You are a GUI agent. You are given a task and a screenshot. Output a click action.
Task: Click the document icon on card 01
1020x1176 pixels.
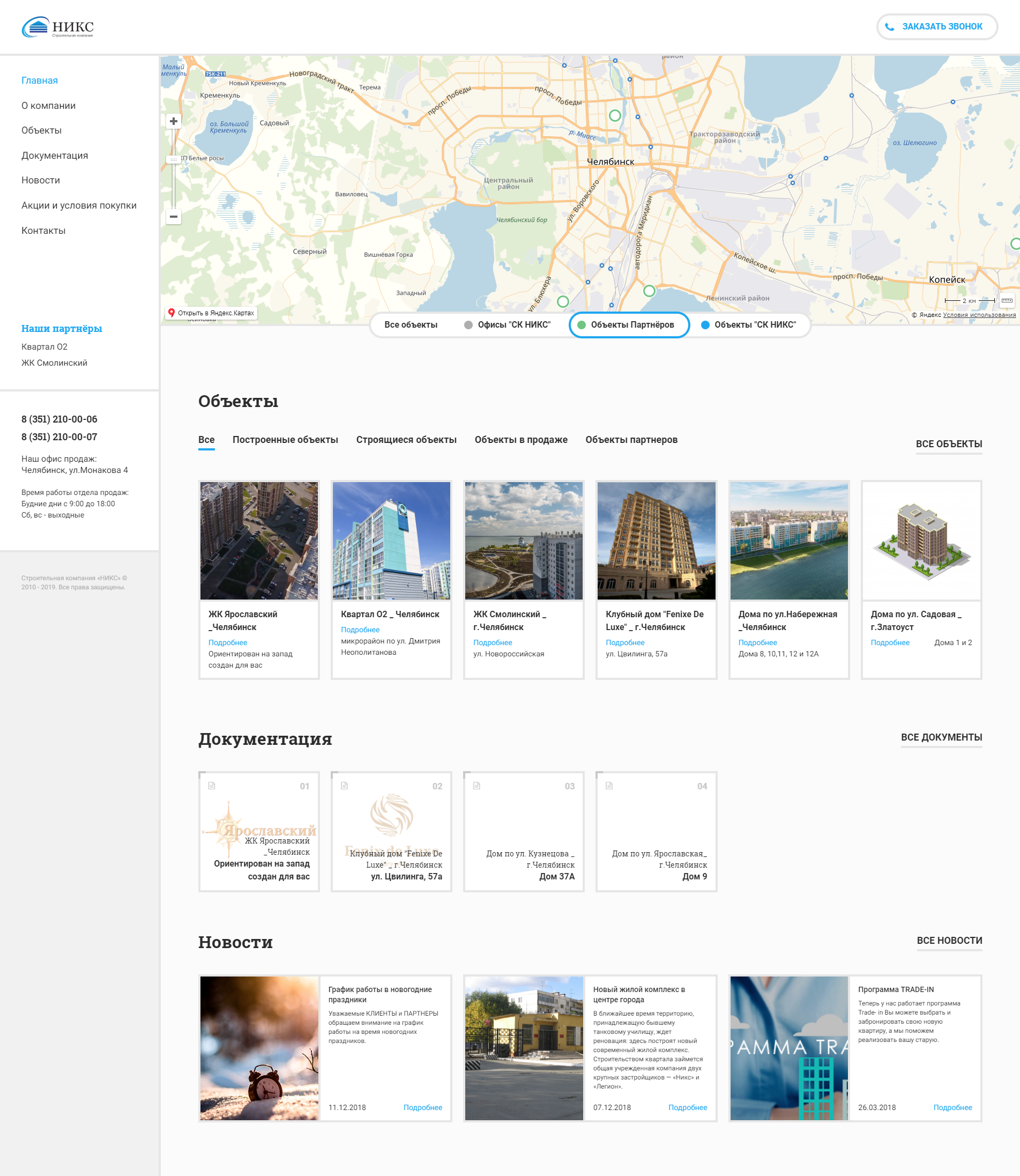[x=212, y=785]
